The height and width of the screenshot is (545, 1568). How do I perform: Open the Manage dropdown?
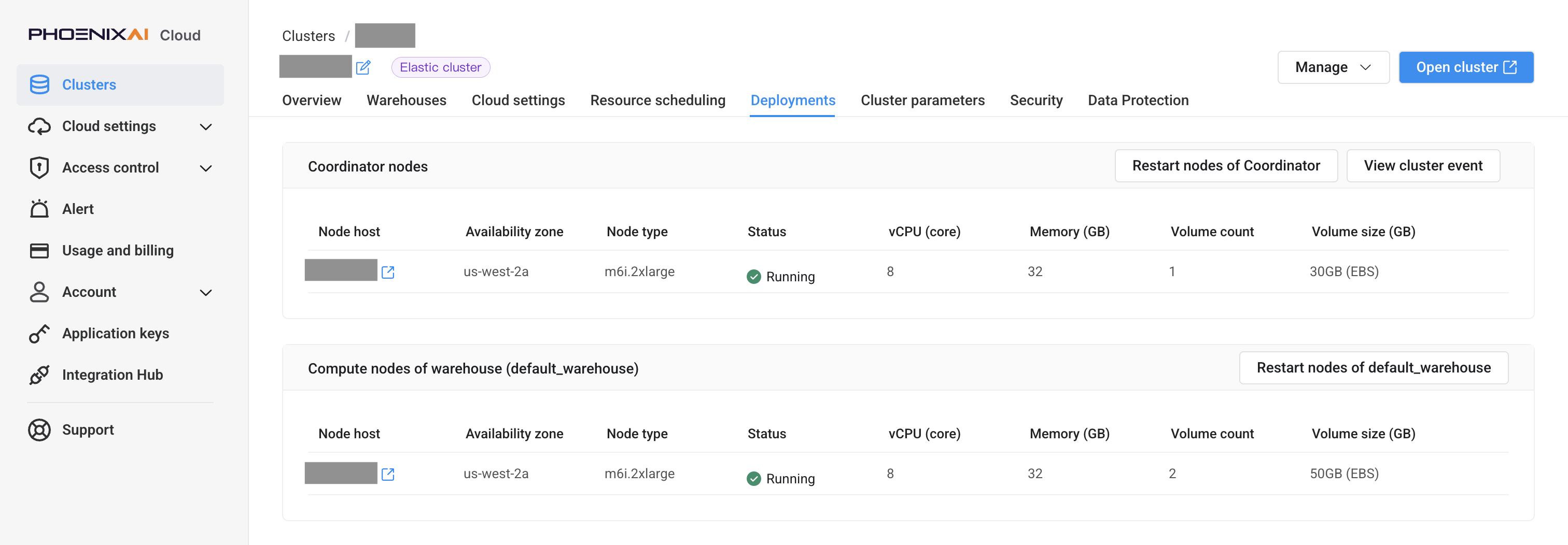pos(1333,67)
